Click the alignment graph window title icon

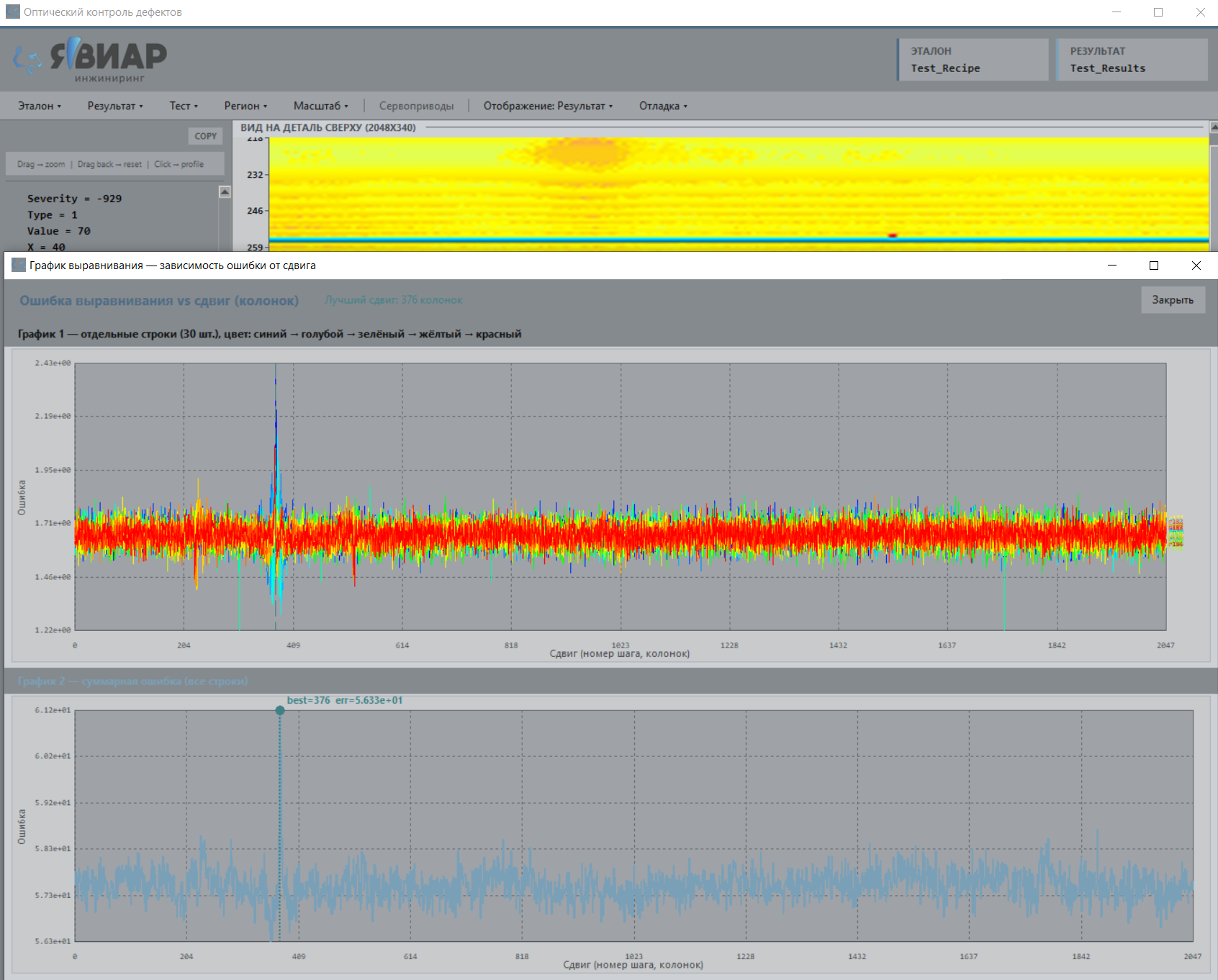pyautogui.click(x=19, y=266)
